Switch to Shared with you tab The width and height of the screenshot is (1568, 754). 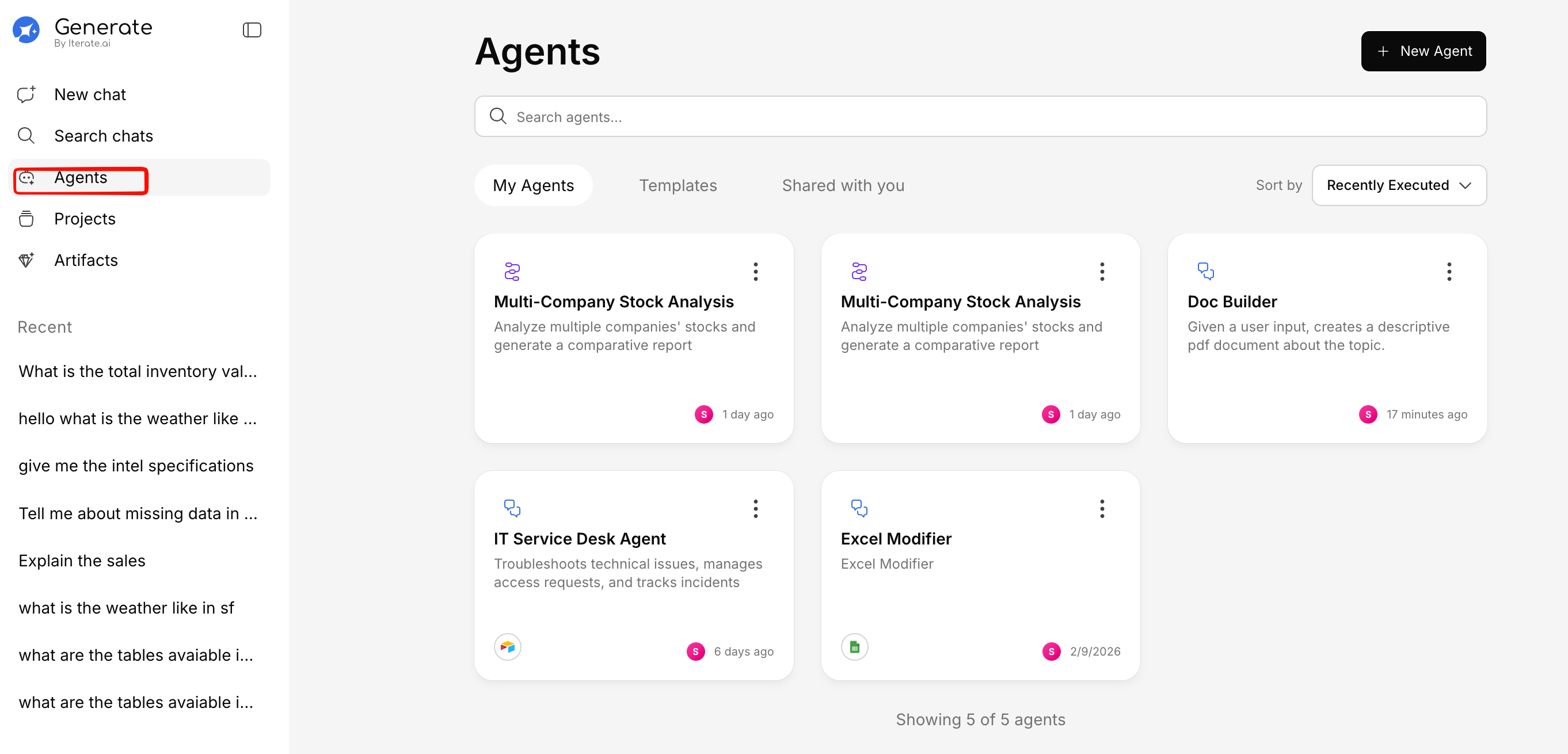(843, 185)
